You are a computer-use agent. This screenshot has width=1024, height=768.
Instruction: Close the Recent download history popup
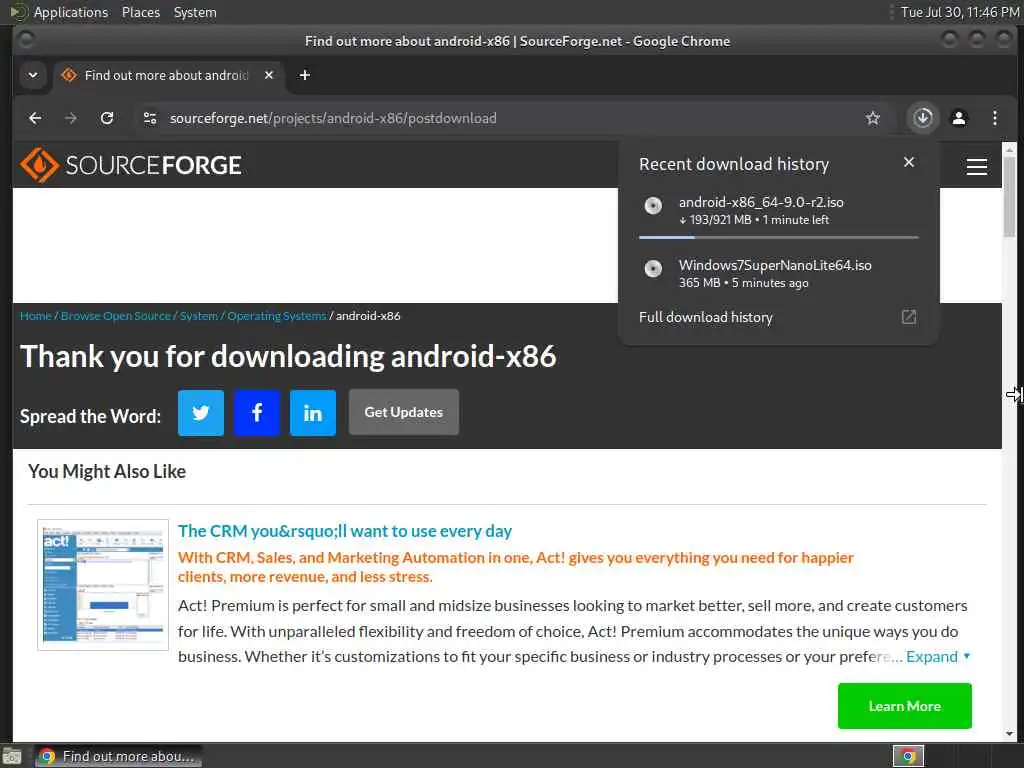click(x=908, y=163)
